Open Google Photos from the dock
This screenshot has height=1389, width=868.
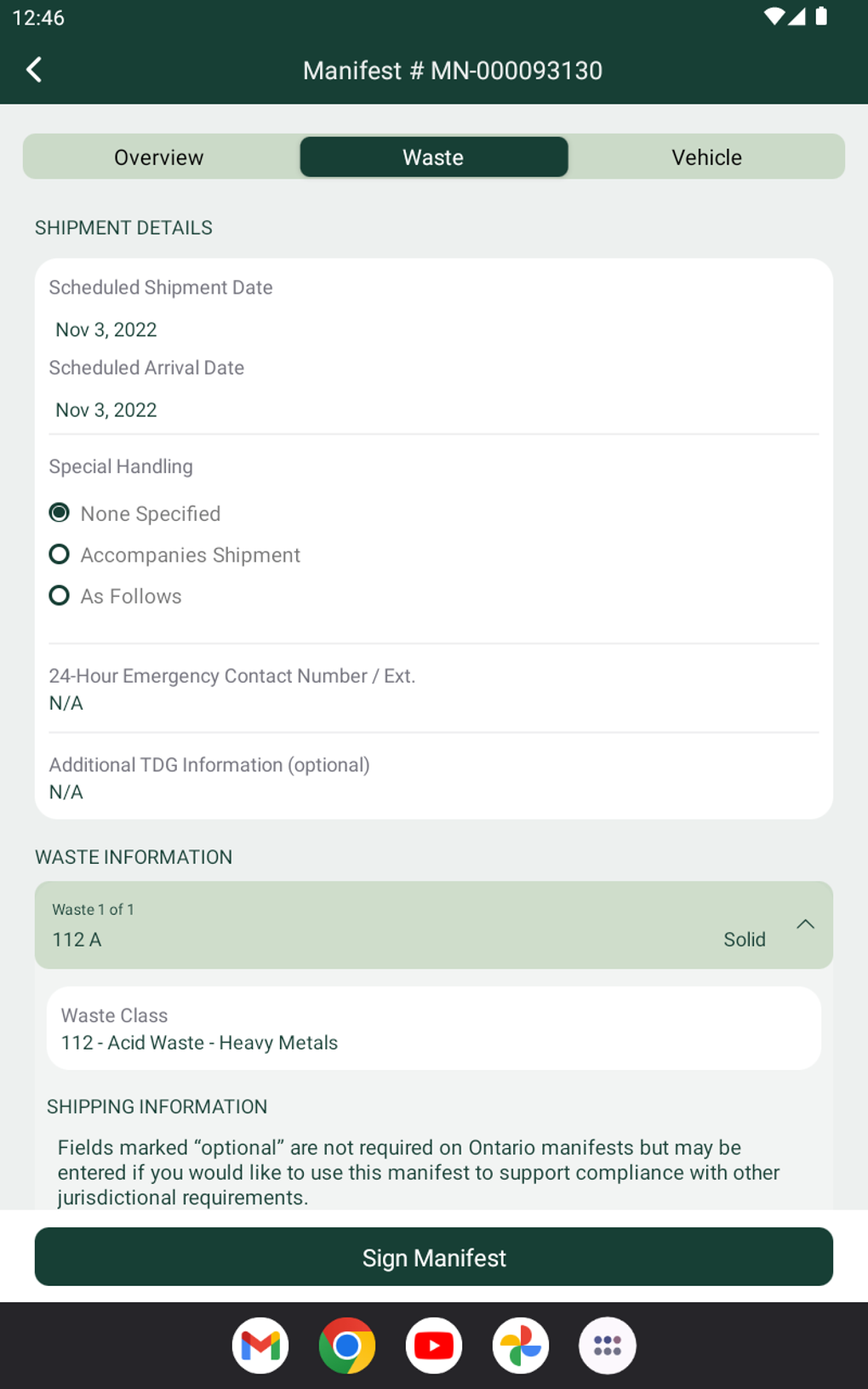(521, 1346)
